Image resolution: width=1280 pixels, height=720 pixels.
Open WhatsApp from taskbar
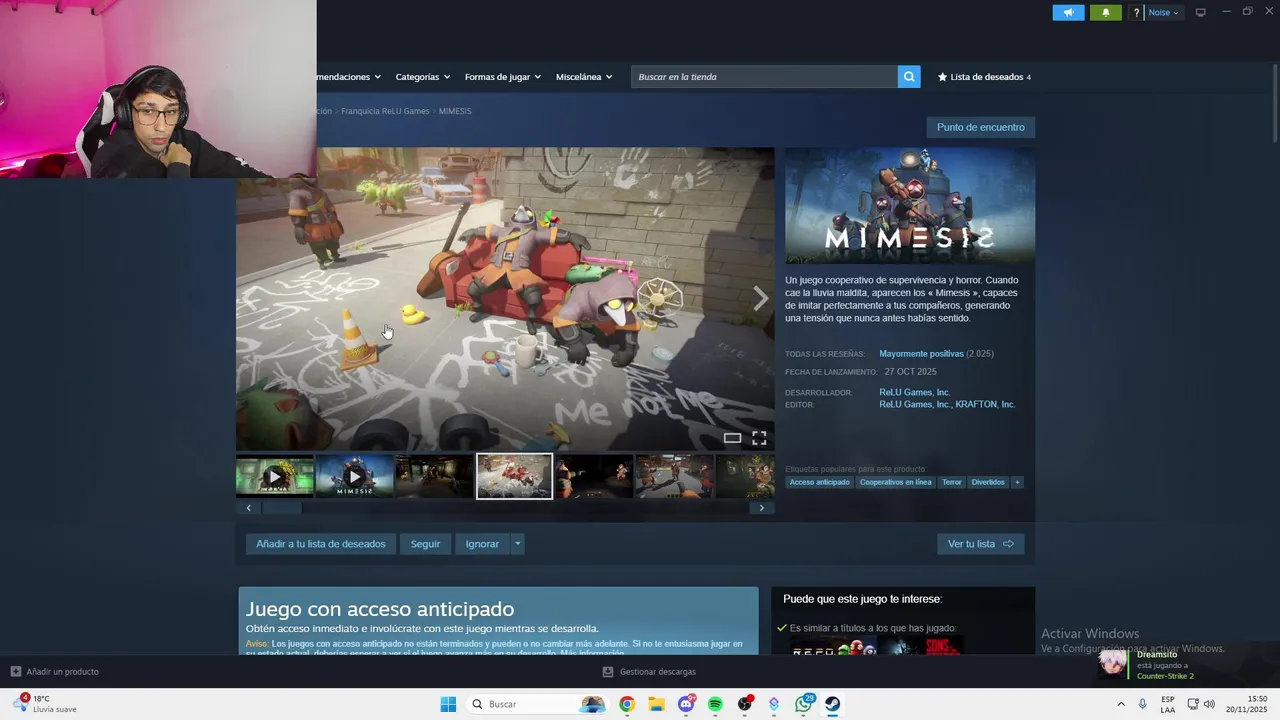[x=804, y=704]
